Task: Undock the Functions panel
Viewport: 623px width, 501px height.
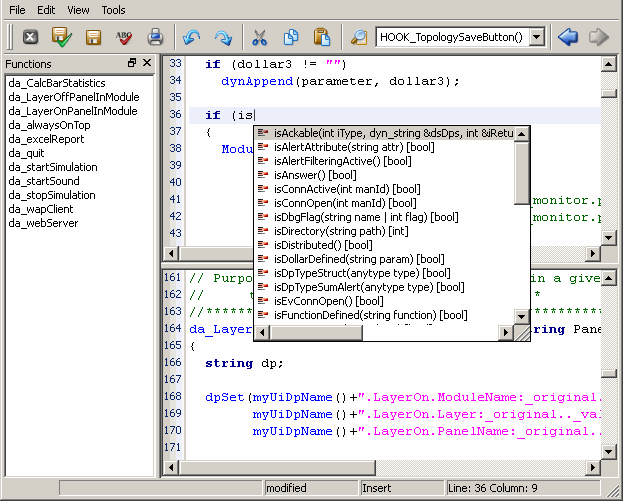Action: tap(132, 64)
